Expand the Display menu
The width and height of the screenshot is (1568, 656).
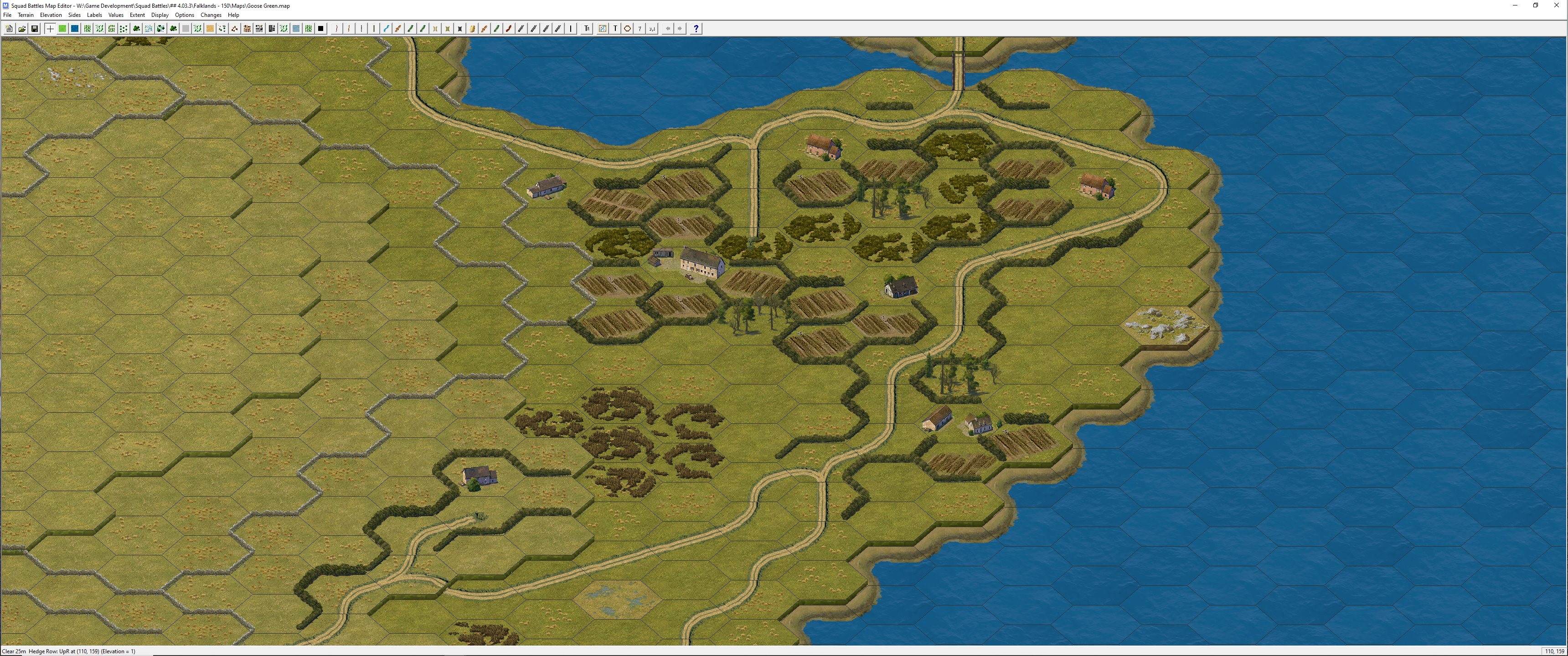tap(160, 15)
